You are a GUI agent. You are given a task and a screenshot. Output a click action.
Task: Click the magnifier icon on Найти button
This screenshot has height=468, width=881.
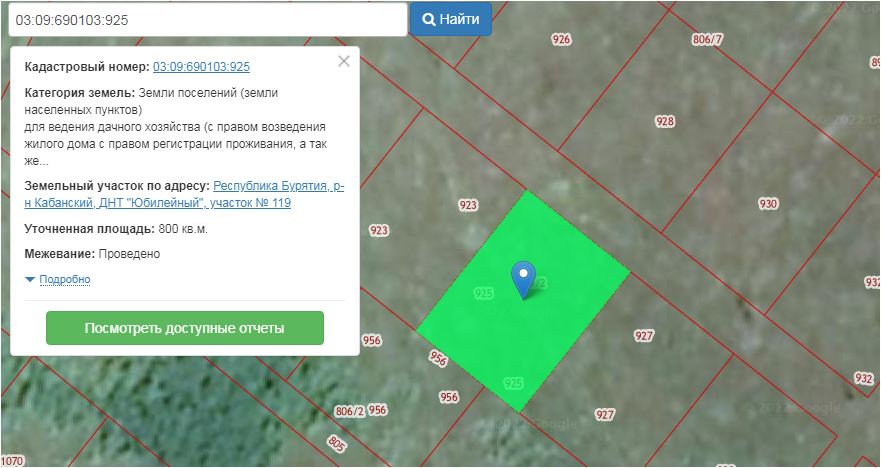(x=428, y=19)
